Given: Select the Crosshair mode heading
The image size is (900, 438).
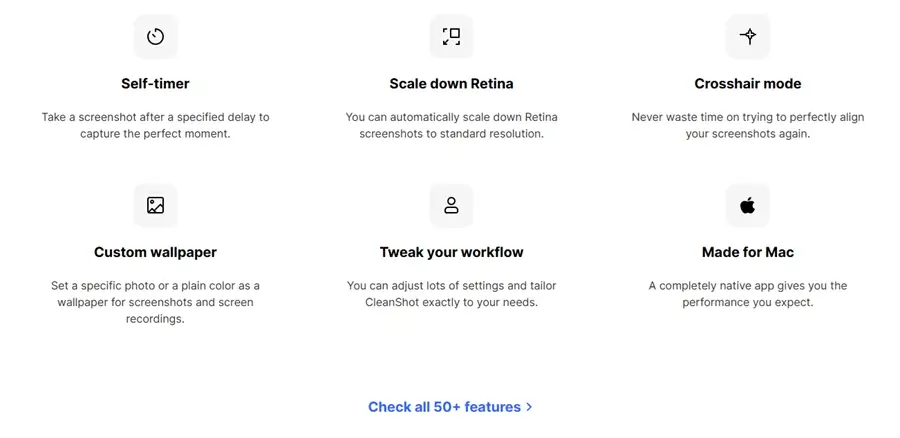Looking at the screenshot, I should coord(747,84).
